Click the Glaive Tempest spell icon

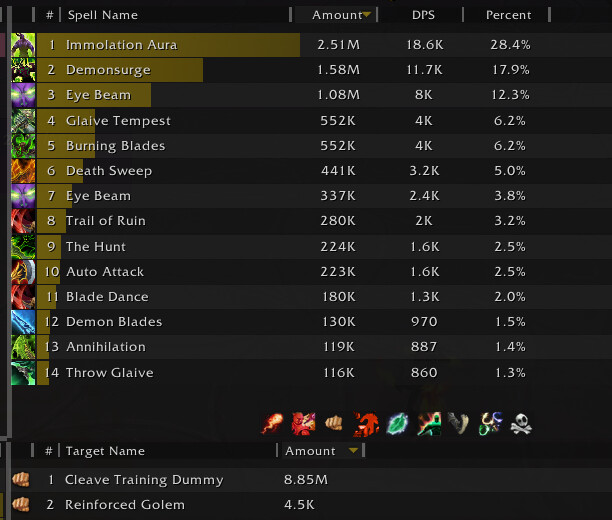pyautogui.click(x=23, y=121)
